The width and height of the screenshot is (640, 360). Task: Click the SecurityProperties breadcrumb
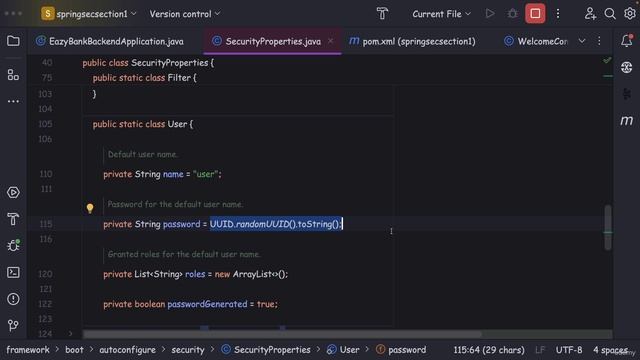click(x=266, y=350)
